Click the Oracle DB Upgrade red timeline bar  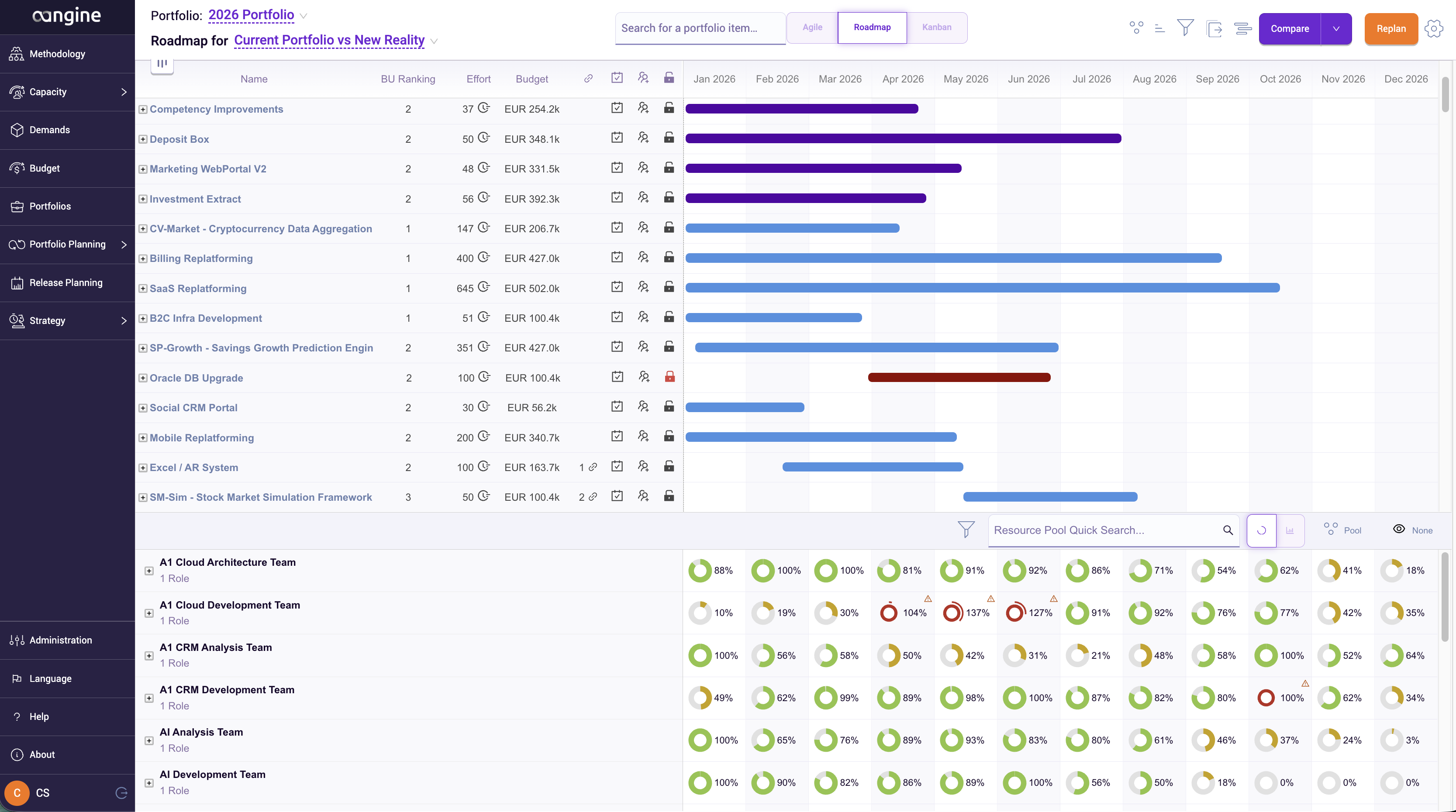(959, 378)
